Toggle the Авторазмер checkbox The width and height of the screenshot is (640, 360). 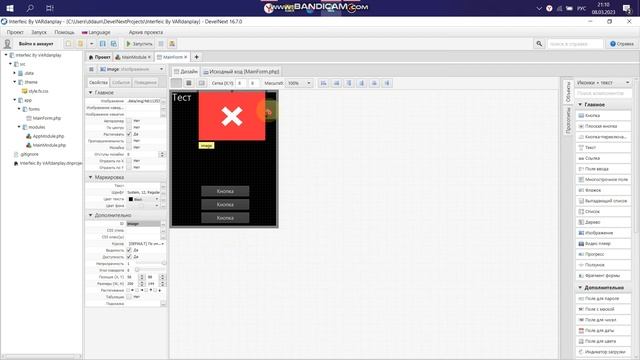click(129, 121)
